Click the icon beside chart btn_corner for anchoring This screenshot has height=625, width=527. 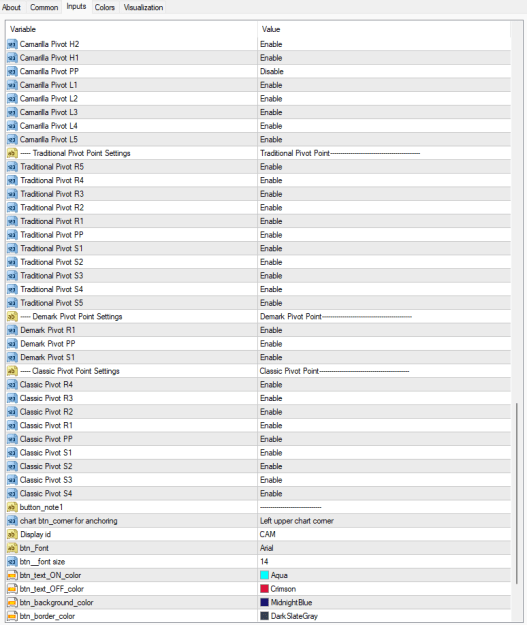[x=12, y=521]
